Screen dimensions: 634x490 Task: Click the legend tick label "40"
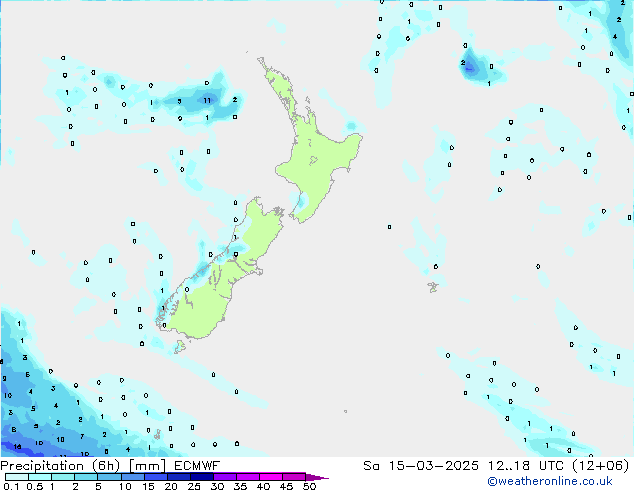tap(263, 486)
